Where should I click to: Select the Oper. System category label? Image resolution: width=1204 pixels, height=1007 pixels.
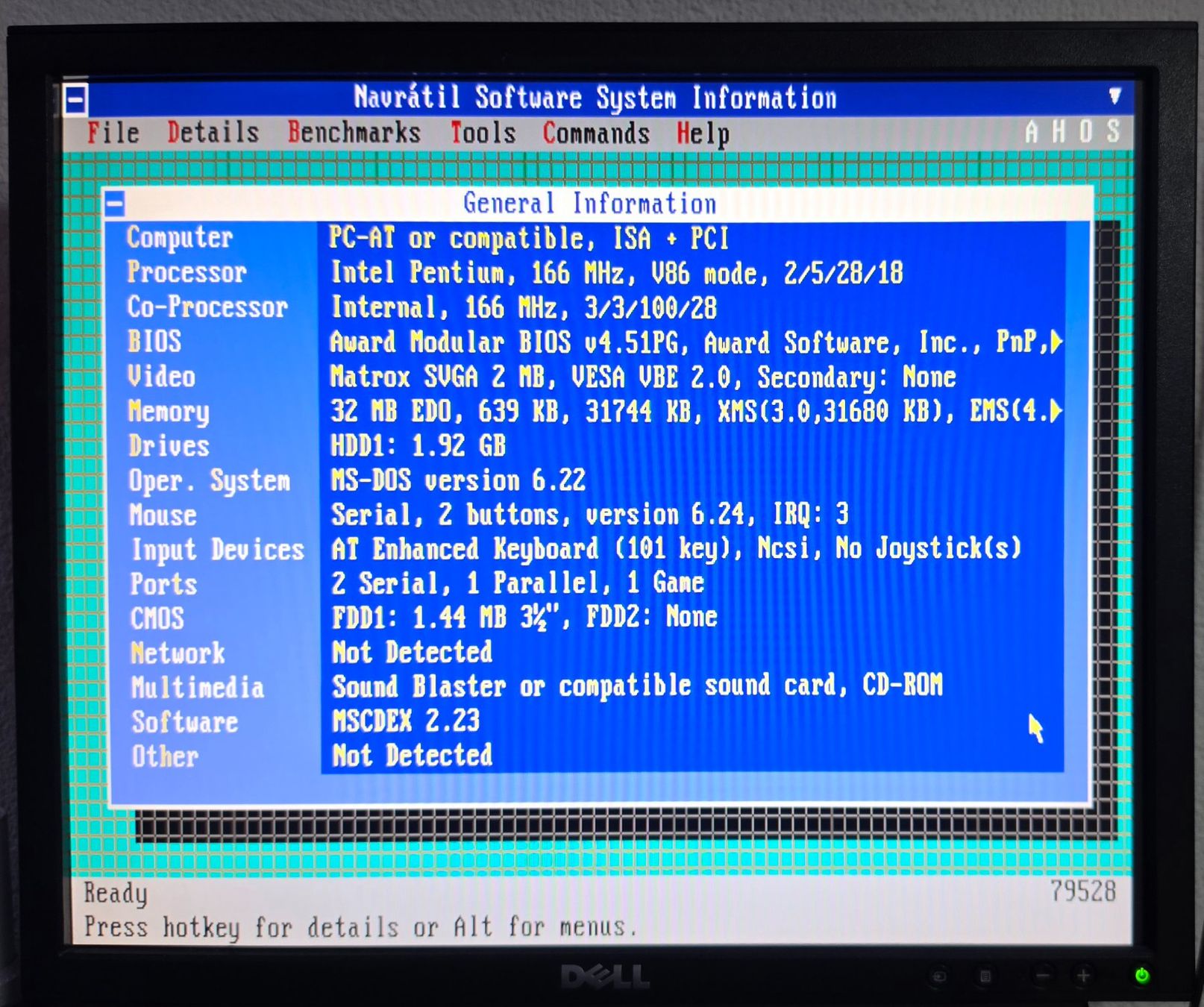pyautogui.click(x=209, y=481)
